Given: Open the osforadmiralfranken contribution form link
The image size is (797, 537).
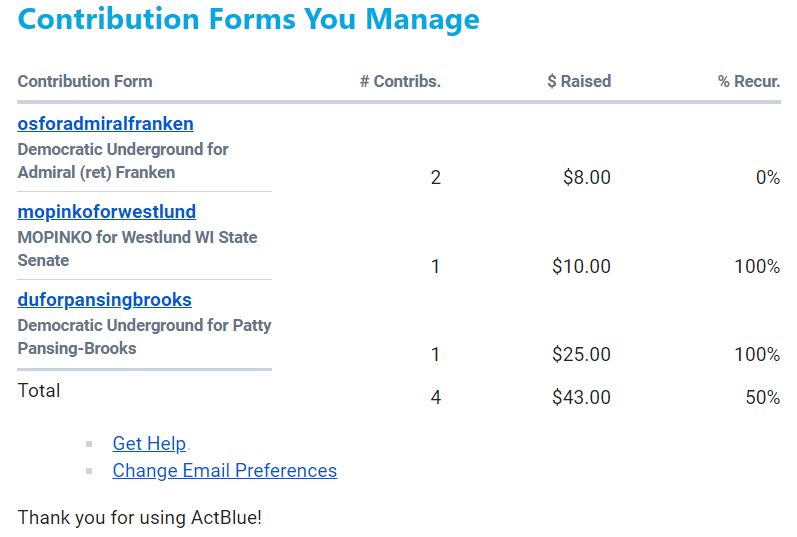Looking at the screenshot, I should tap(105, 124).
